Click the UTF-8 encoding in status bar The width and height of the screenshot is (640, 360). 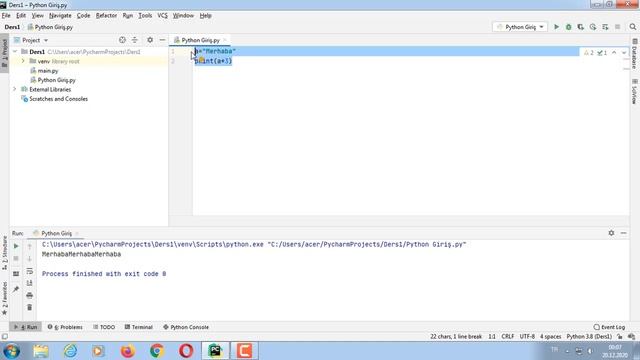point(527,337)
